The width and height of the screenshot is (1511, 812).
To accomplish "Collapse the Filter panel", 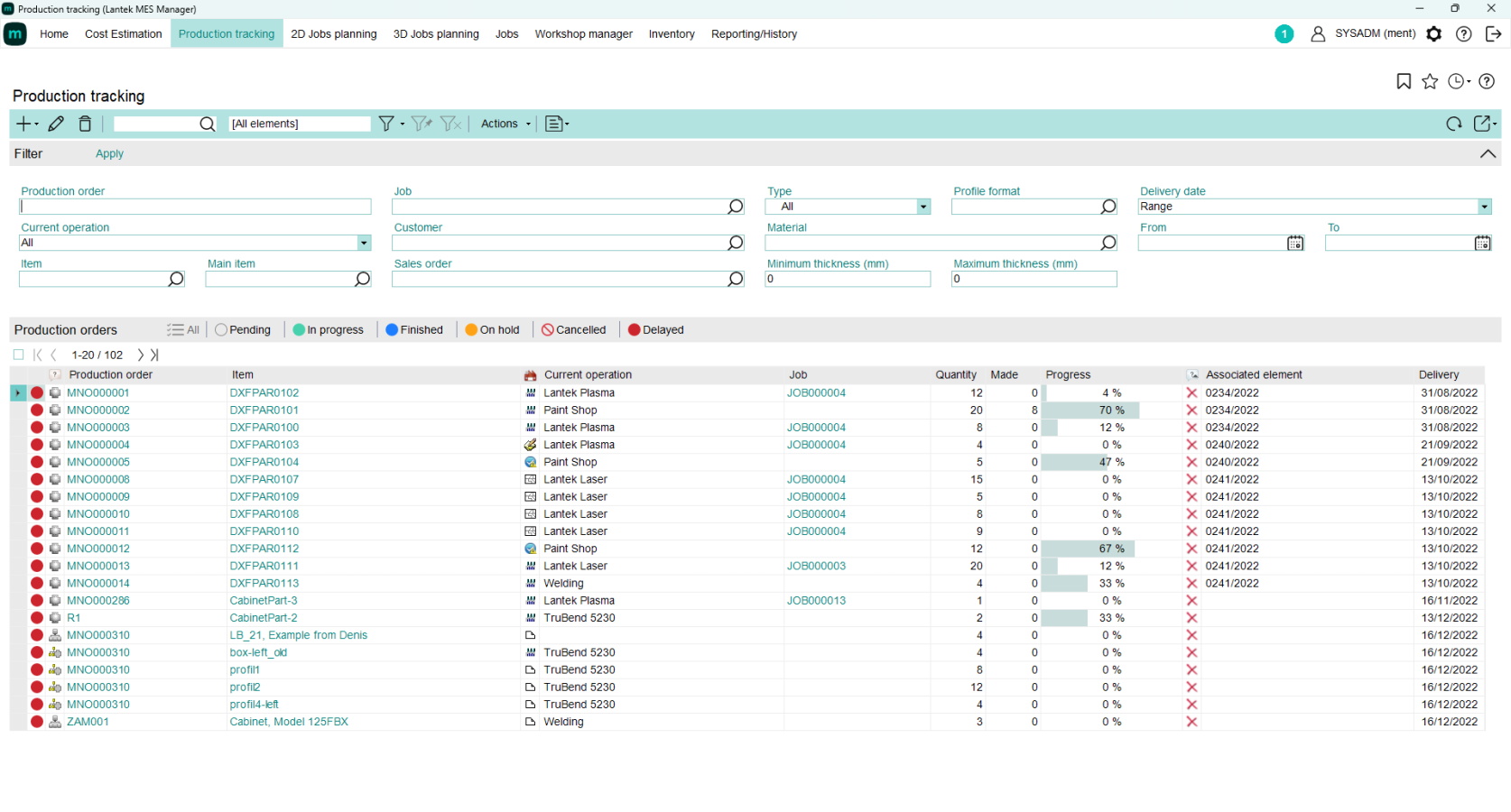I will [x=1488, y=154].
